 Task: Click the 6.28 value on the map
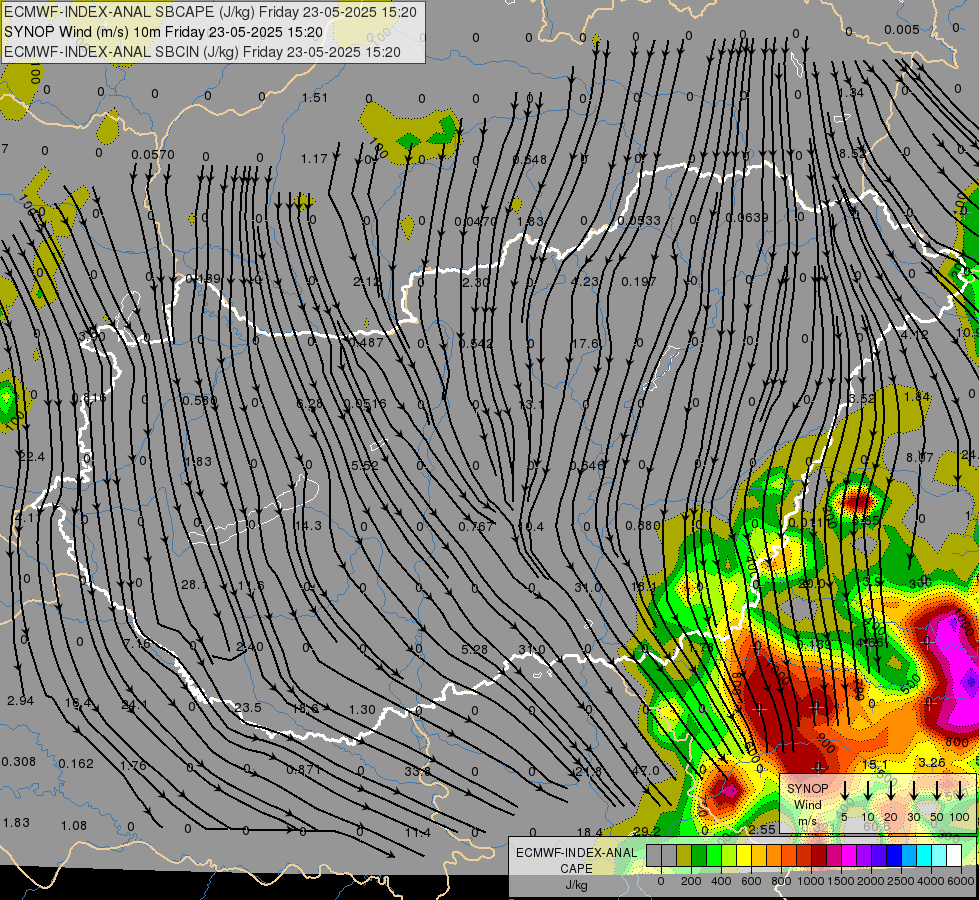(310, 403)
